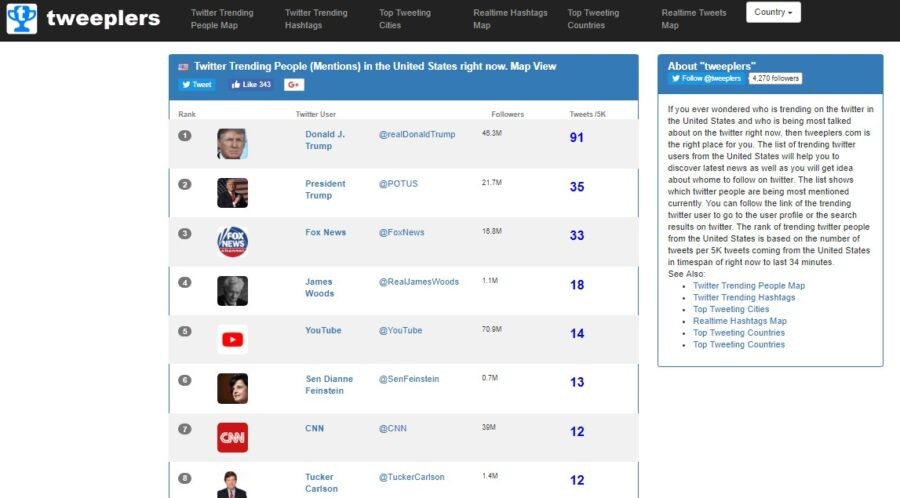Open Top Tweeting Cities menu item

point(405,19)
